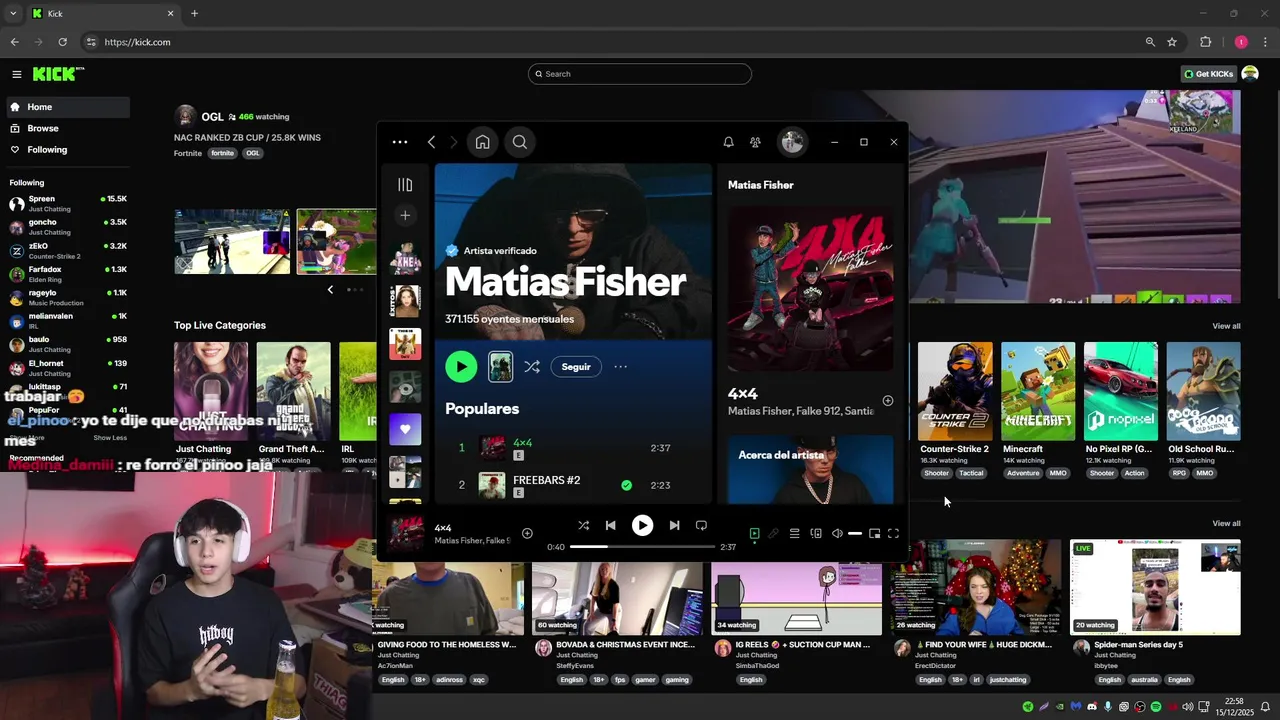The image size is (1280, 720).
Task: Play Matias Fisher with the green button
Action: [461, 367]
